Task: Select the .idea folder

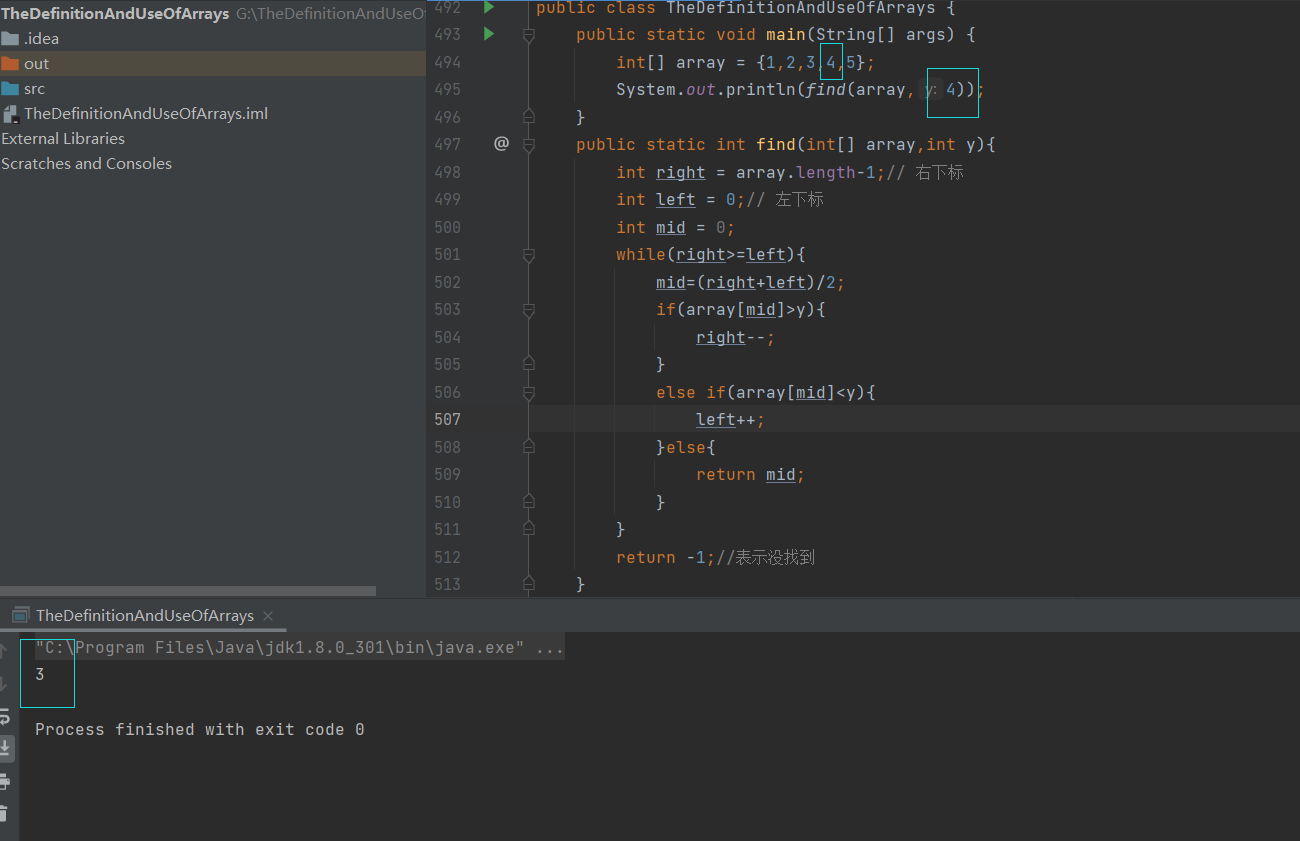Action: tap(41, 39)
